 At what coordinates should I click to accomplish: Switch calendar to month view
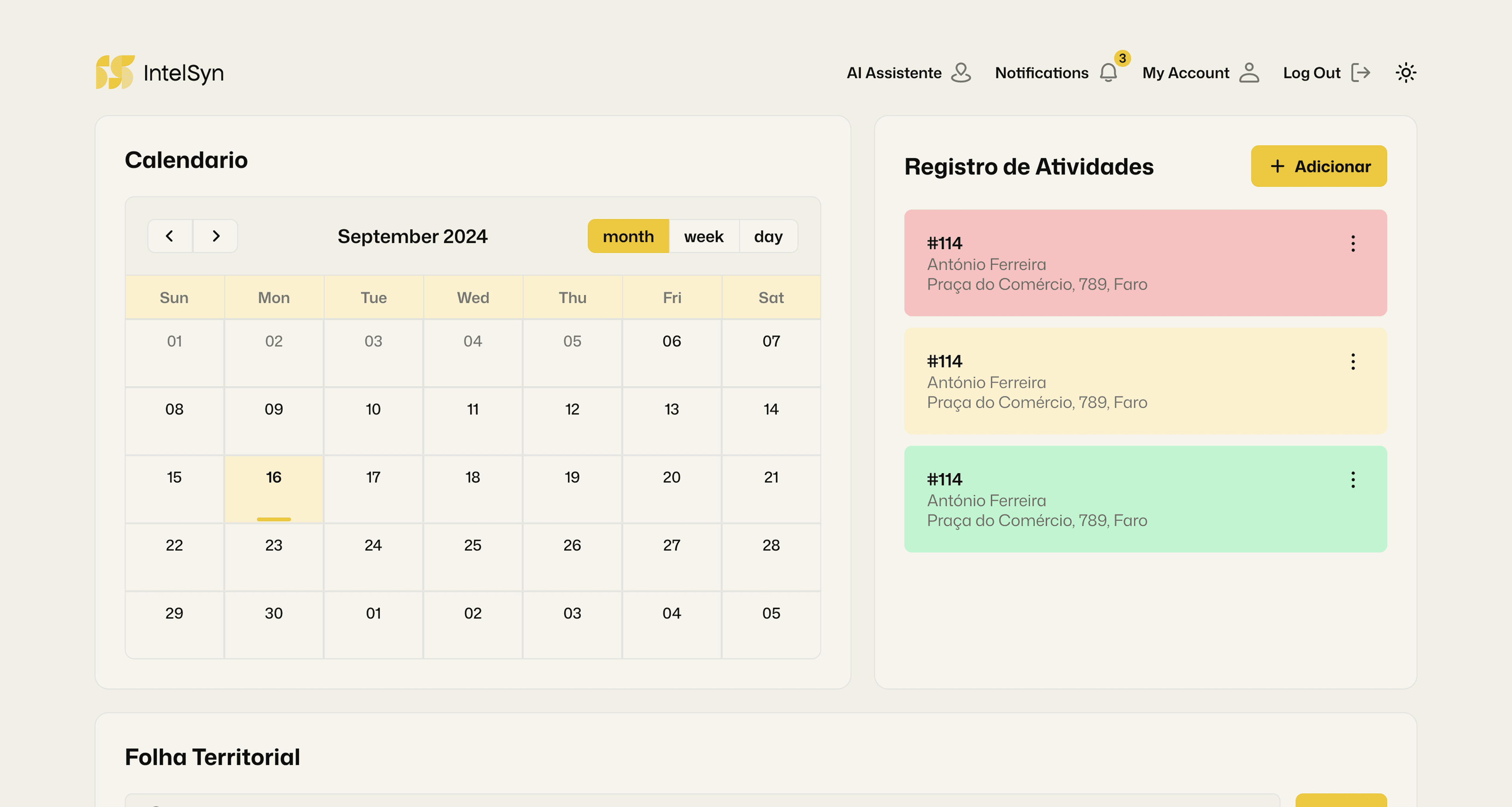pyautogui.click(x=628, y=236)
